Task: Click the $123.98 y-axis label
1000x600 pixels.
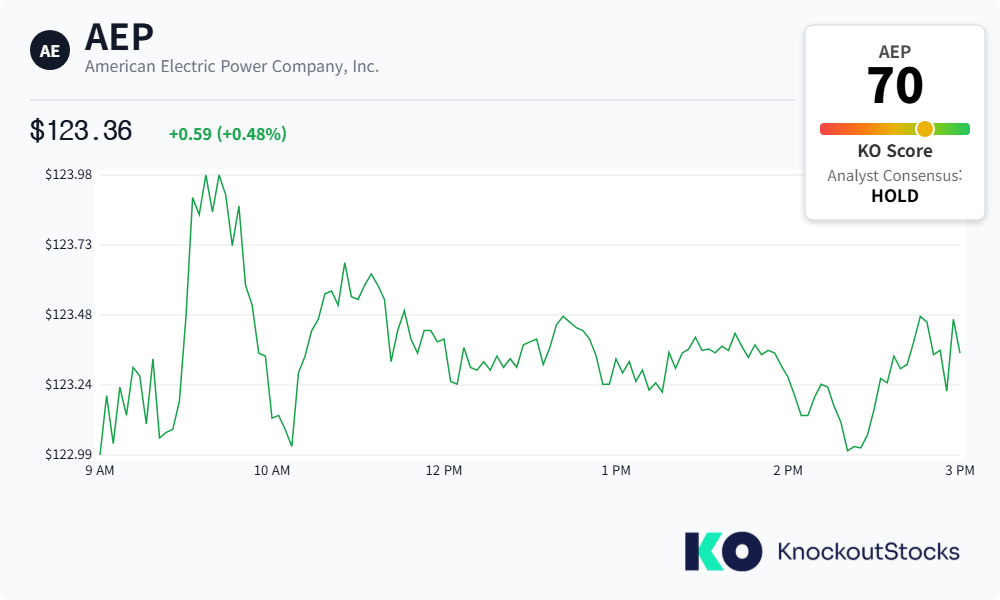Action: [68, 174]
